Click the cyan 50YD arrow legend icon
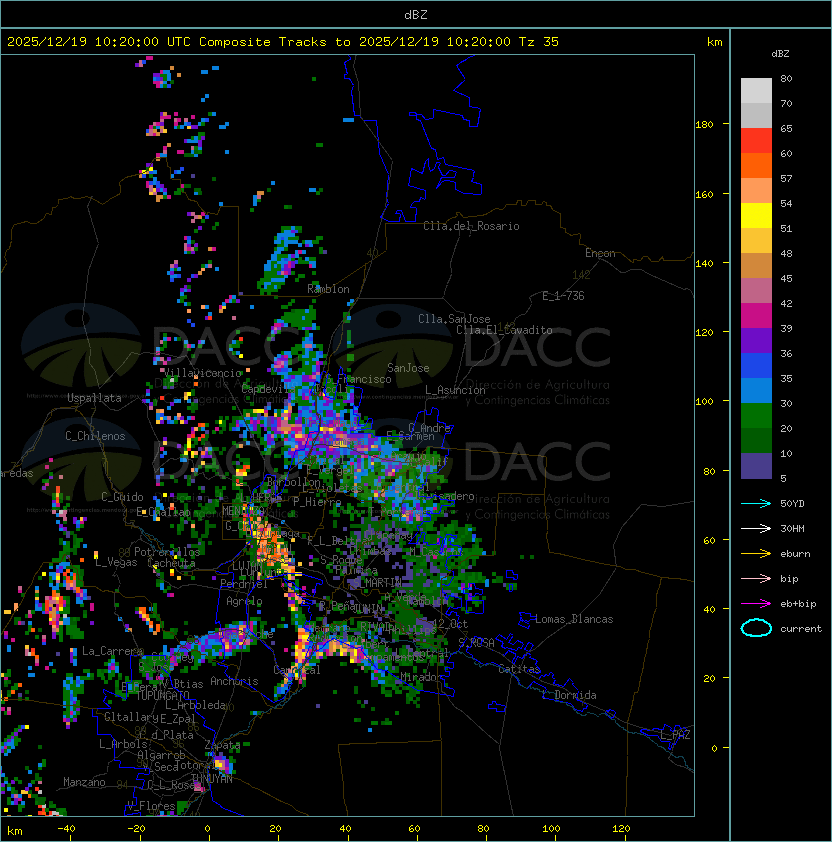 point(756,503)
